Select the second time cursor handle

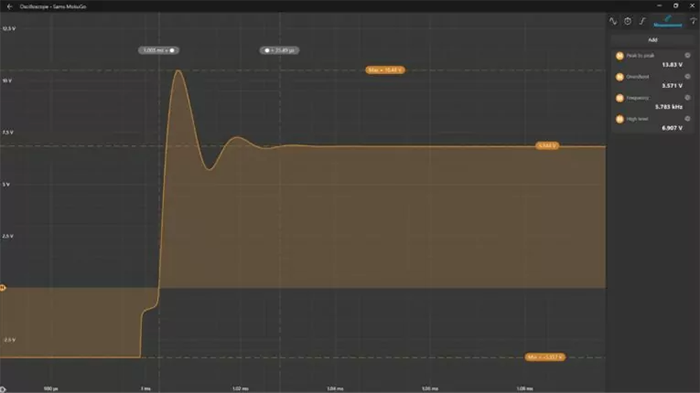(x=279, y=50)
